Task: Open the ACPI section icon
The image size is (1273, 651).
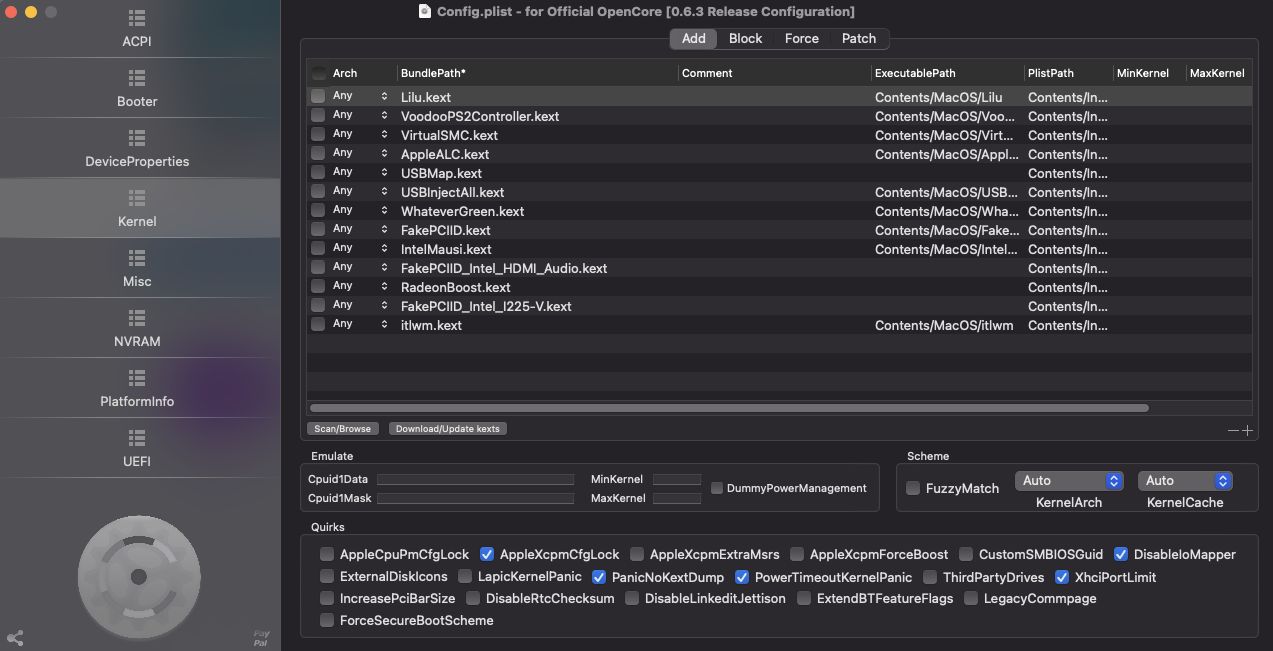Action: click(137, 19)
